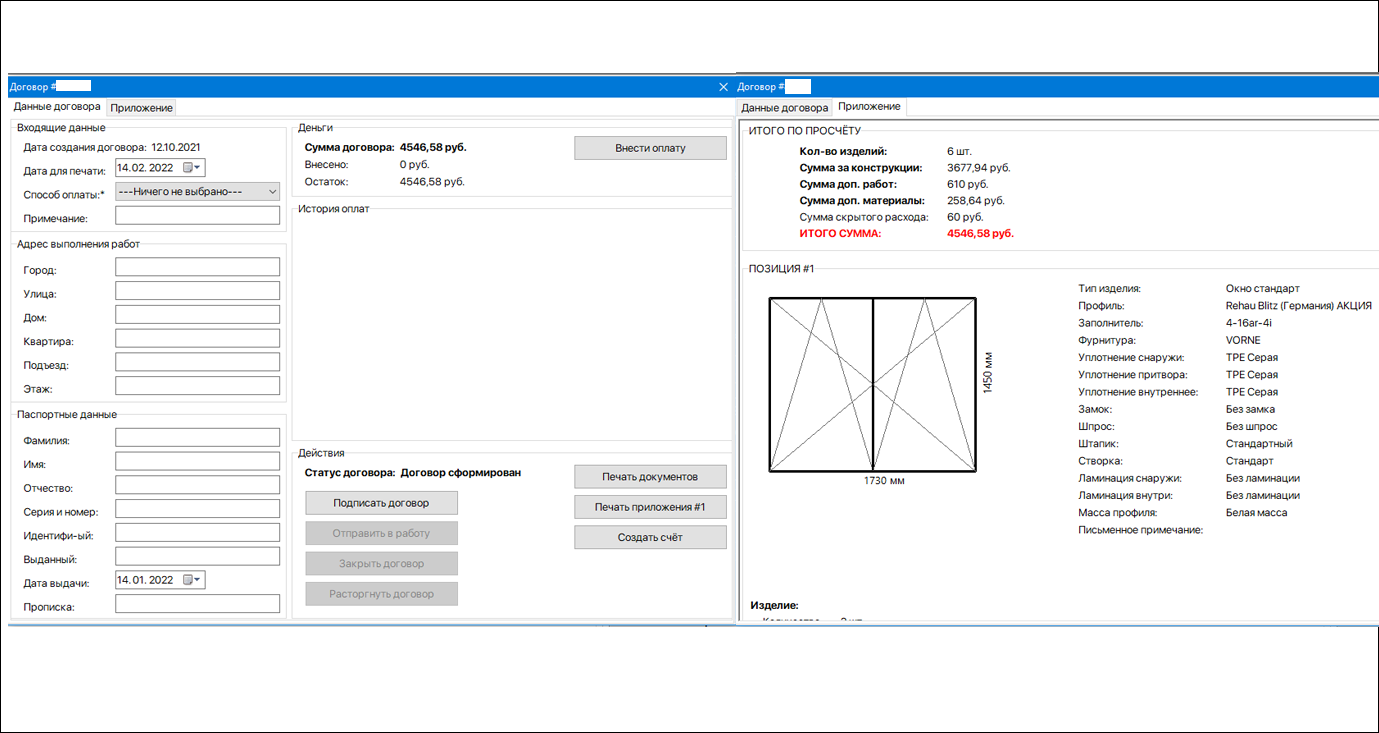The height and width of the screenshot is (733, 1379).
Task: Focus the Идентифи-ый input field
Action: pos(198,533)
